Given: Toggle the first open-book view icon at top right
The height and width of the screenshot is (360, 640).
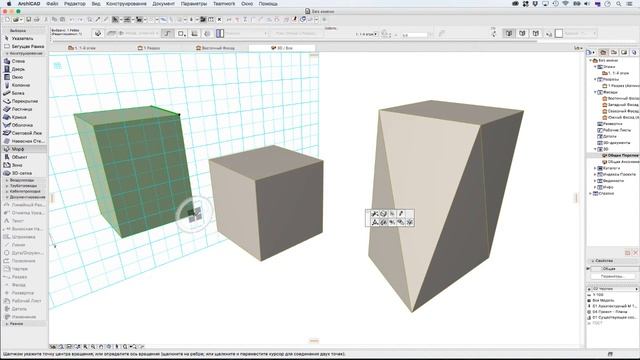Looking at the screenshot, I should pos(509,33).
